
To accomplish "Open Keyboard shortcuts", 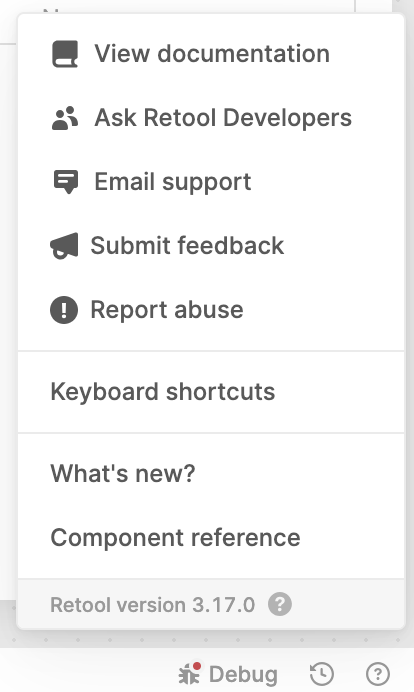I will 211,392.
